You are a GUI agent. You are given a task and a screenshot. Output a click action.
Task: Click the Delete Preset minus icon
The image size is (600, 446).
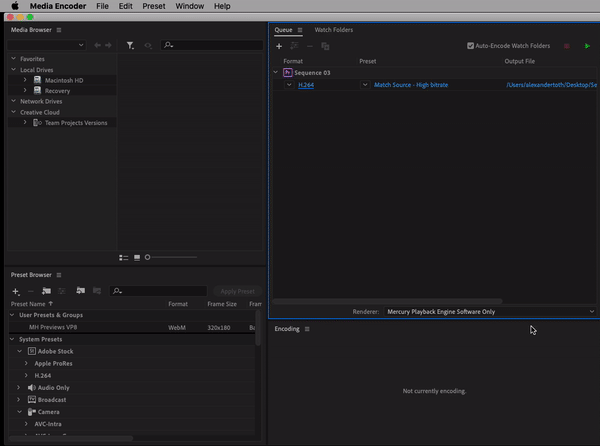click(31, 291)
